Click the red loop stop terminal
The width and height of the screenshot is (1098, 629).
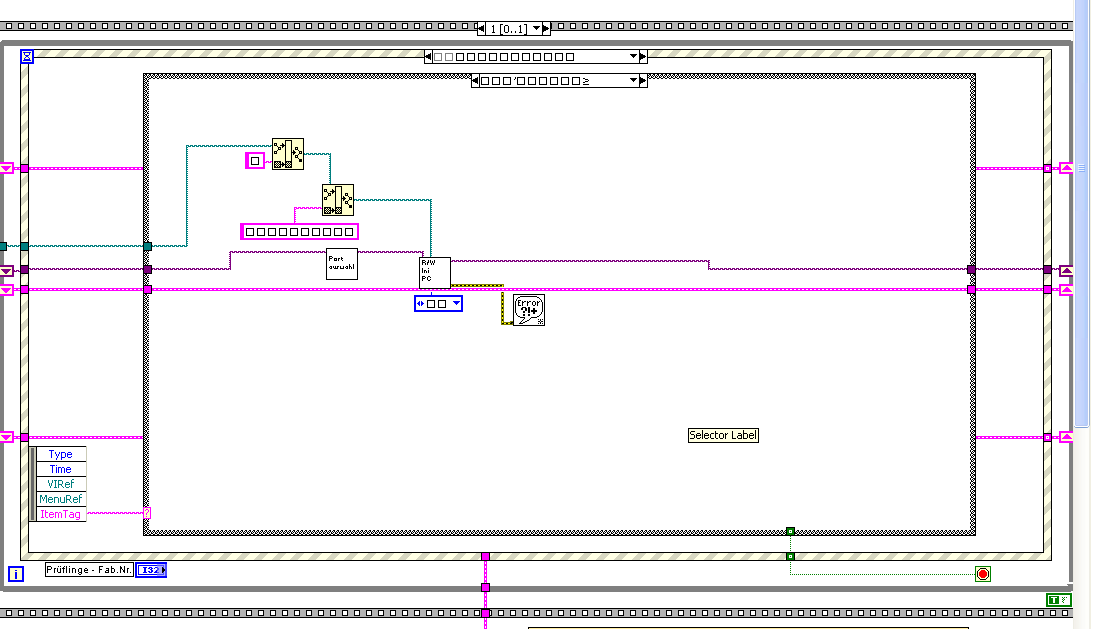click(983, 574)
